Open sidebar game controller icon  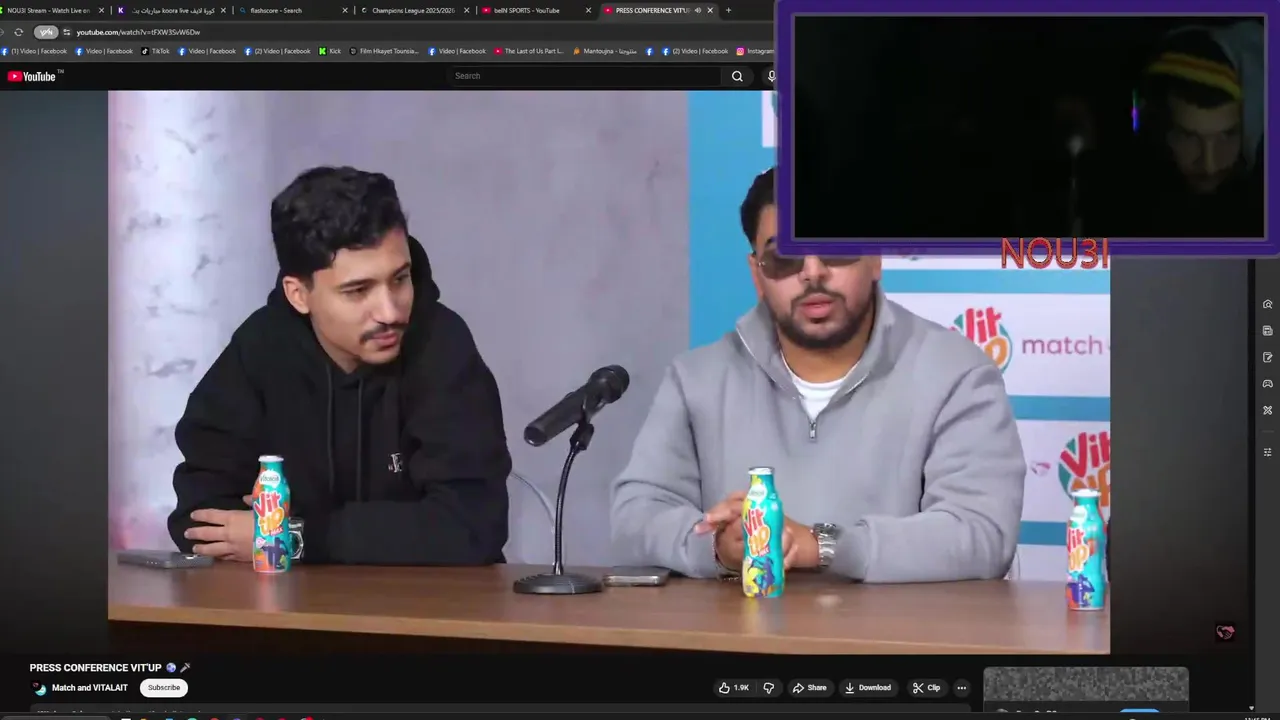(1268, 384)
